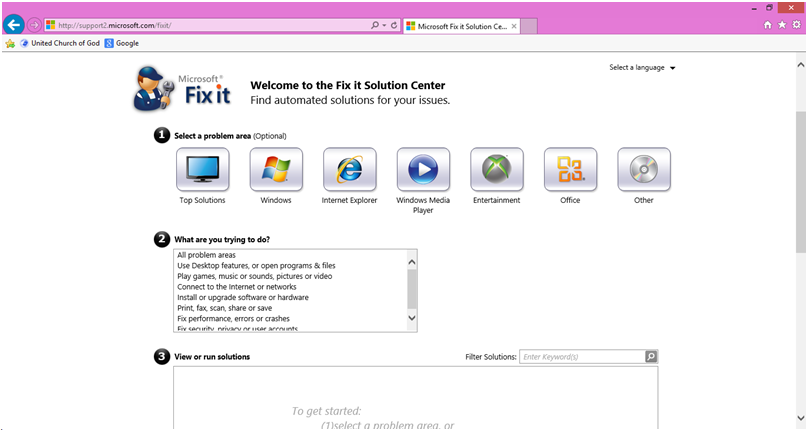
Task: Open United Church of God favorite link
Action: pyautogui.click(x=60, y=43)
